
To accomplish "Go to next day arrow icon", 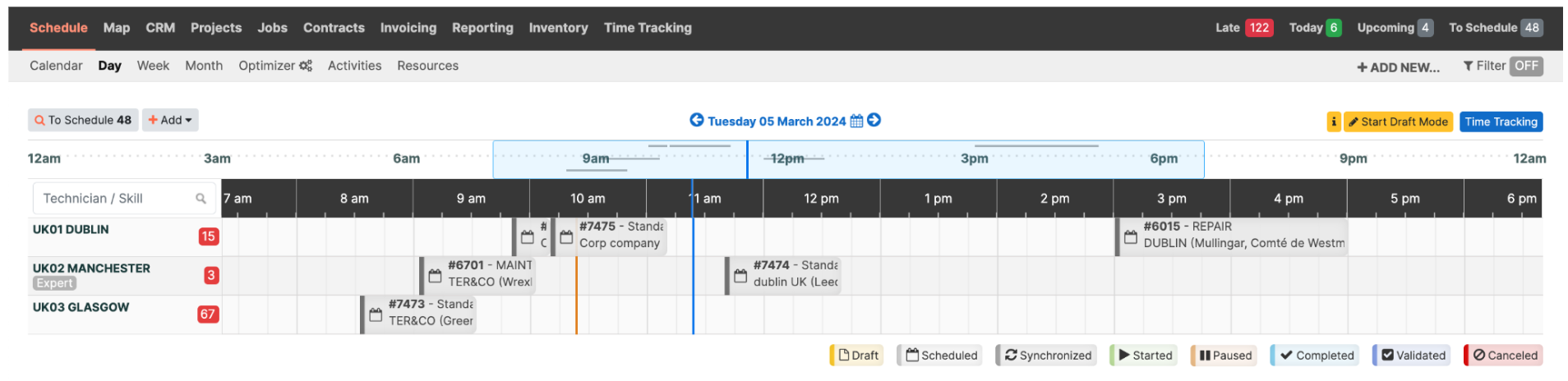I will pyautogui.click(x=874, y=120).
